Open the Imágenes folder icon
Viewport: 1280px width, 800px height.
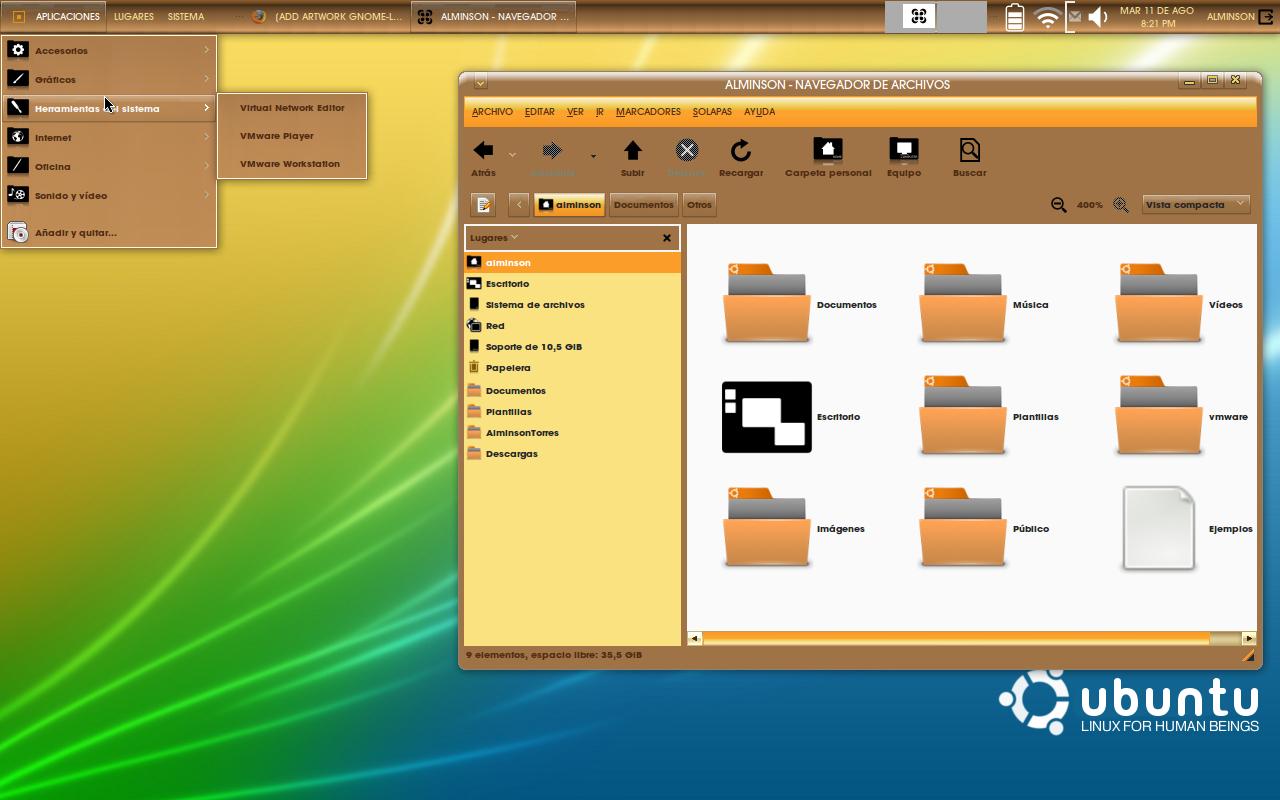(767, 528)
